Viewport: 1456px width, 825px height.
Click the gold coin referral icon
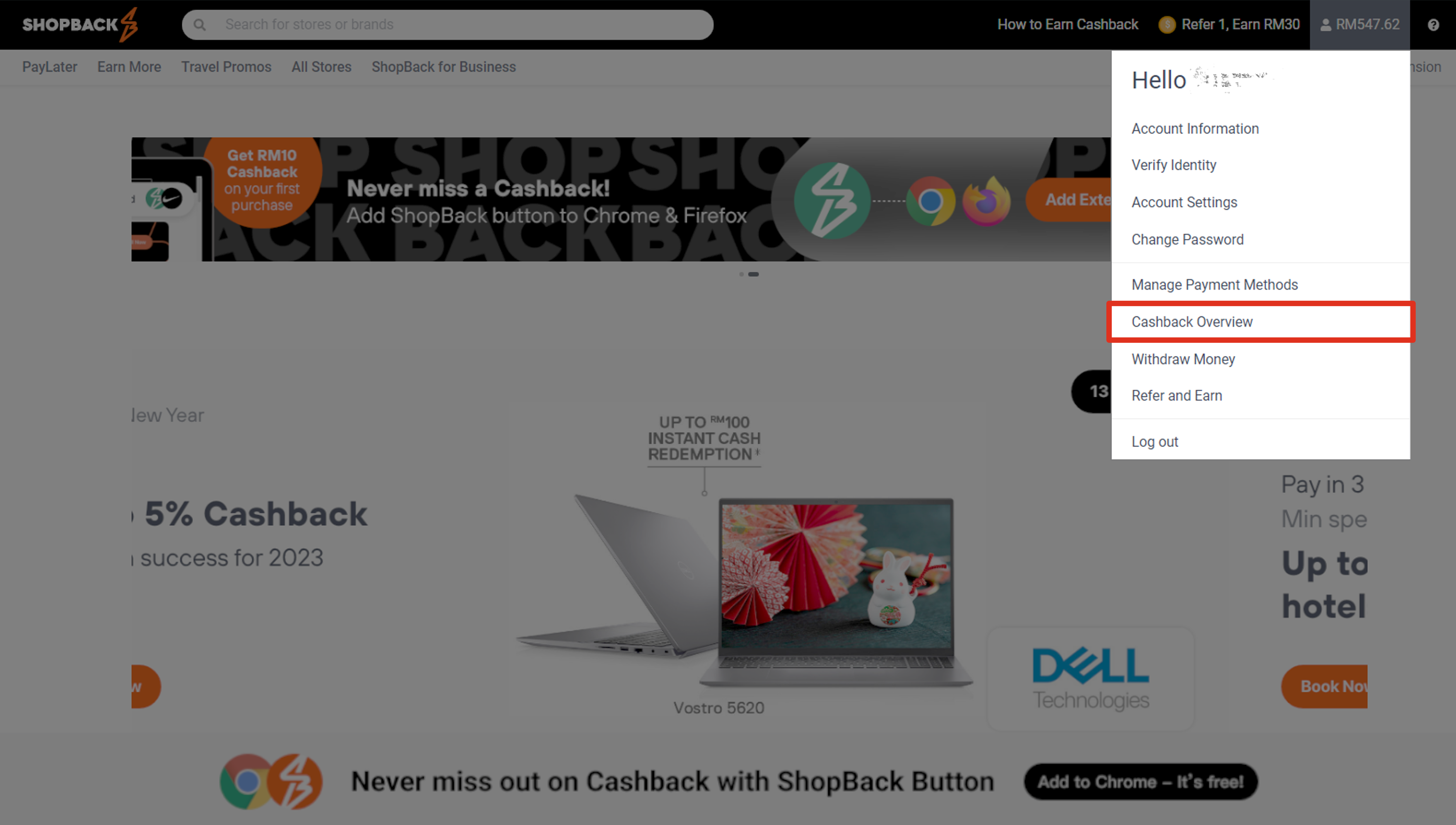[x=1167, y=24]
